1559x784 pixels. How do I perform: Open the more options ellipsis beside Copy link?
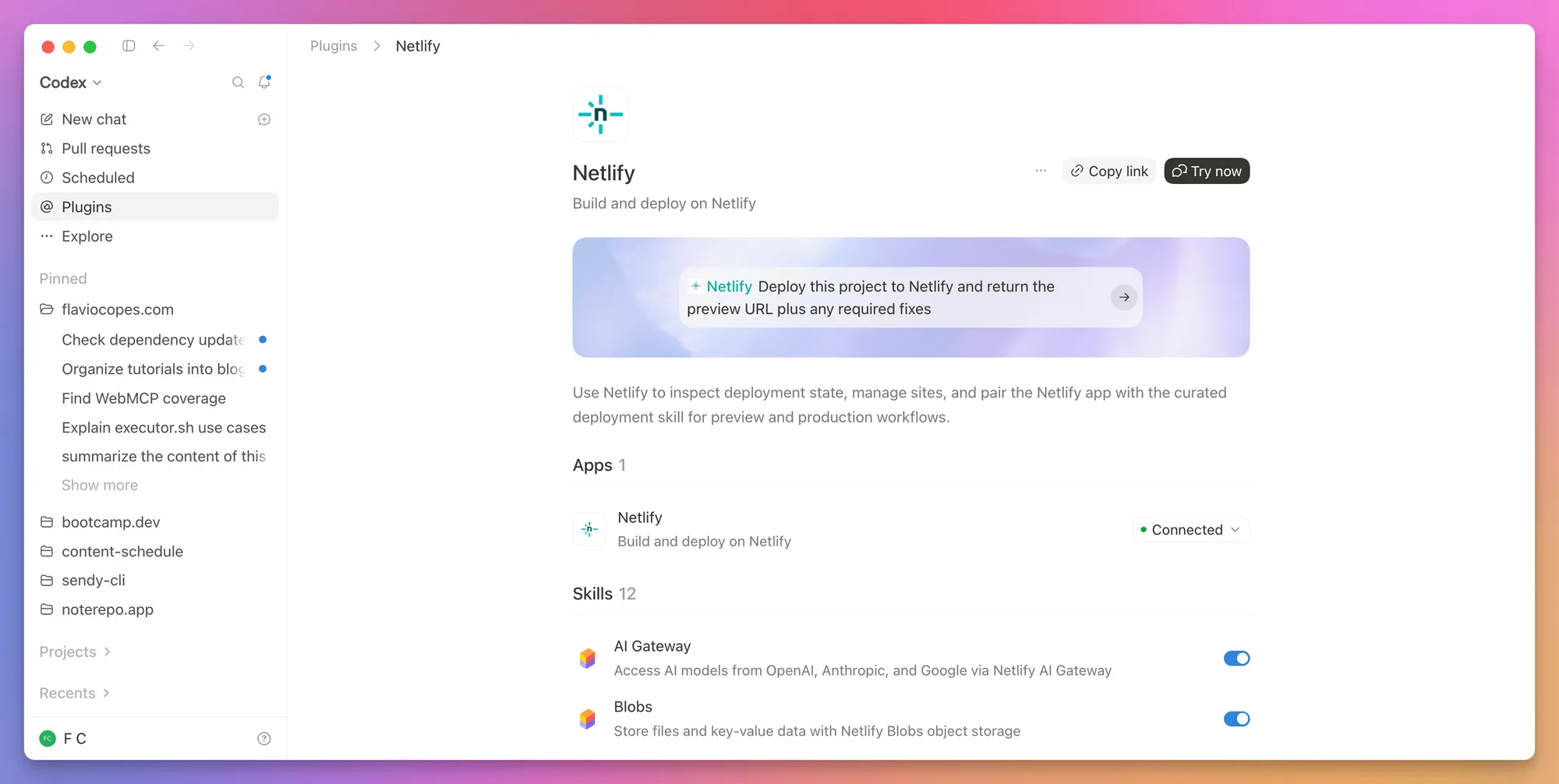click(x=1041, y=171)
